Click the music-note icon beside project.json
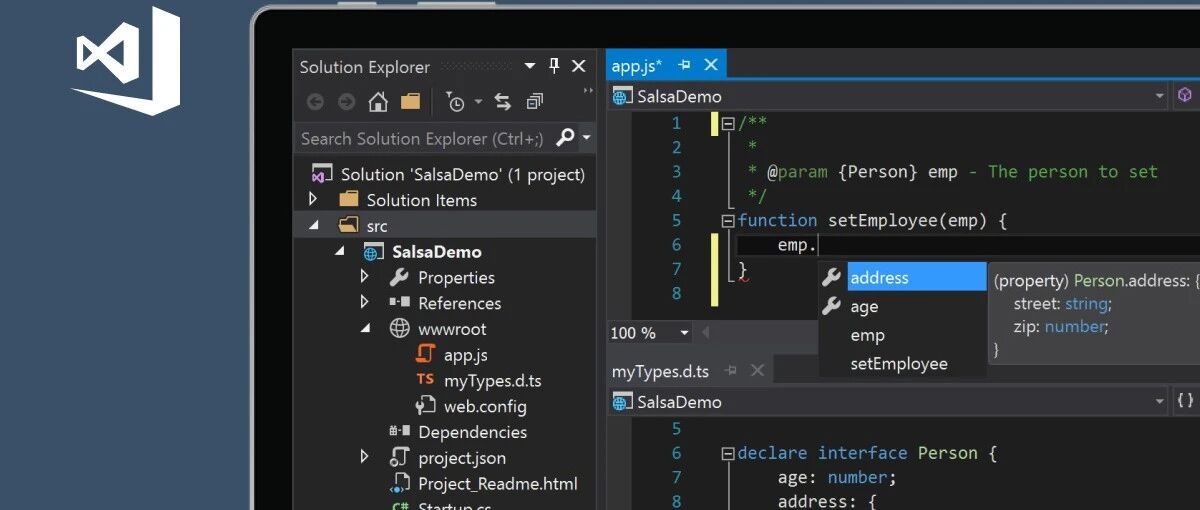 pyautogui.click(x=399, y=458)
